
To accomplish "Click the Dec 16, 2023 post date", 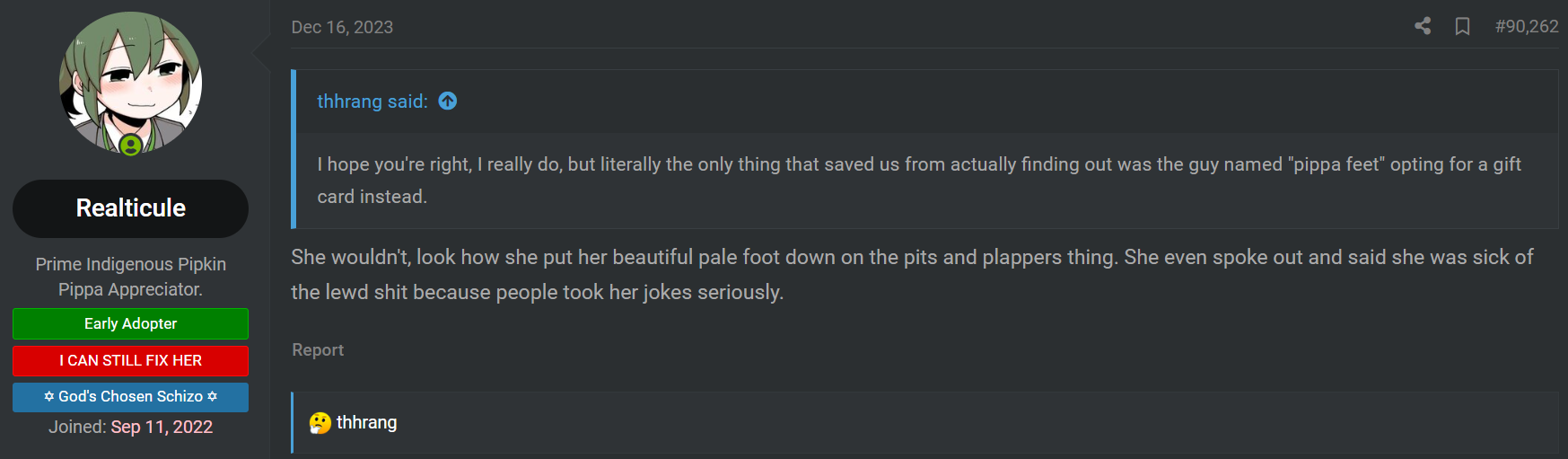I will tap(342, 27).
